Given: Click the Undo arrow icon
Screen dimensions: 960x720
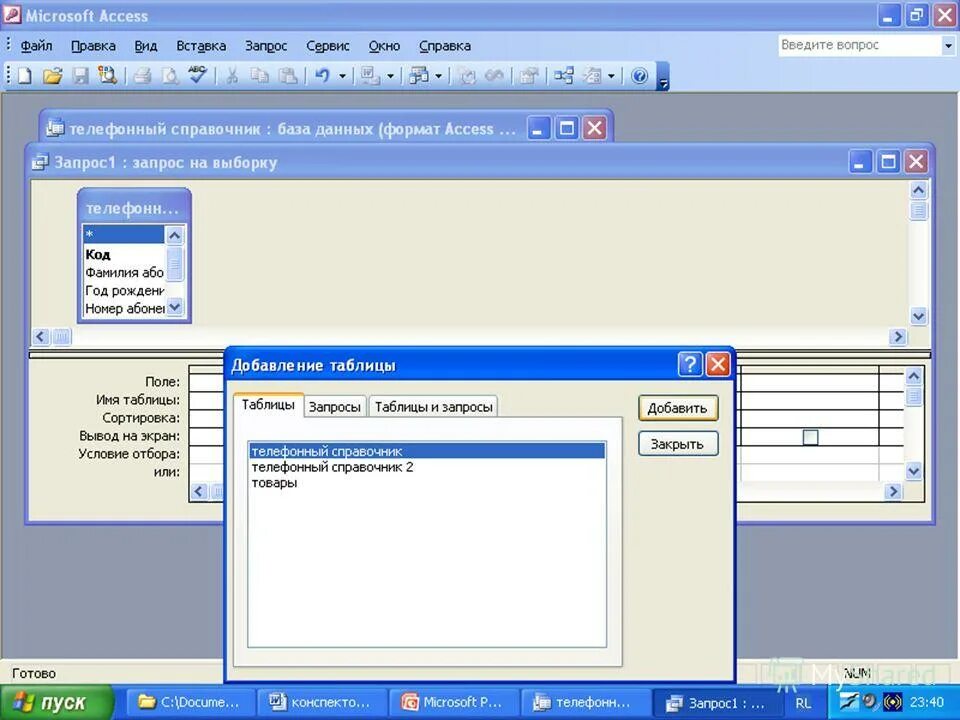Looking at the screenshot, I should click(322, 76).
